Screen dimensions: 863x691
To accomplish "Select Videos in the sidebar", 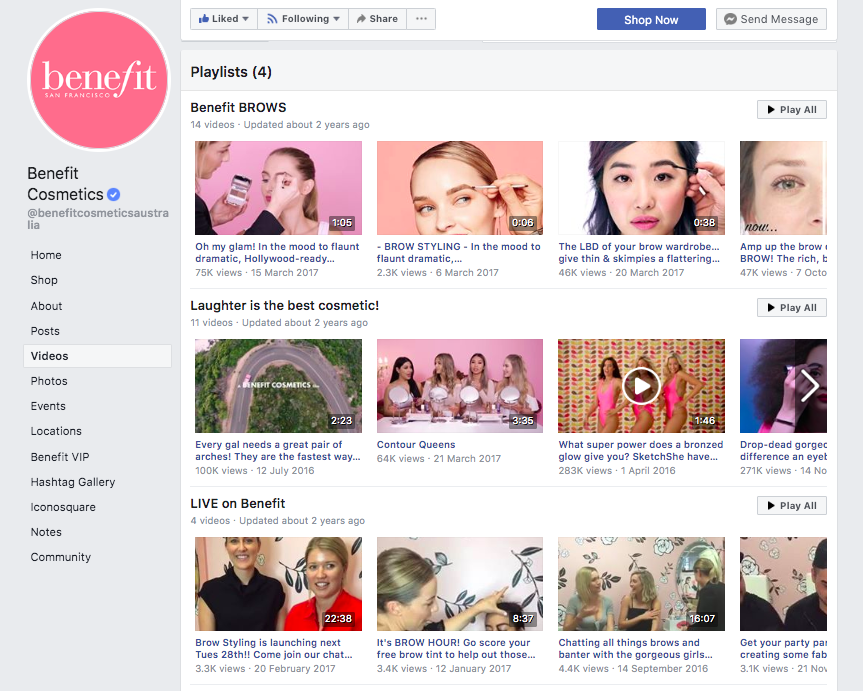I will 97,356.
